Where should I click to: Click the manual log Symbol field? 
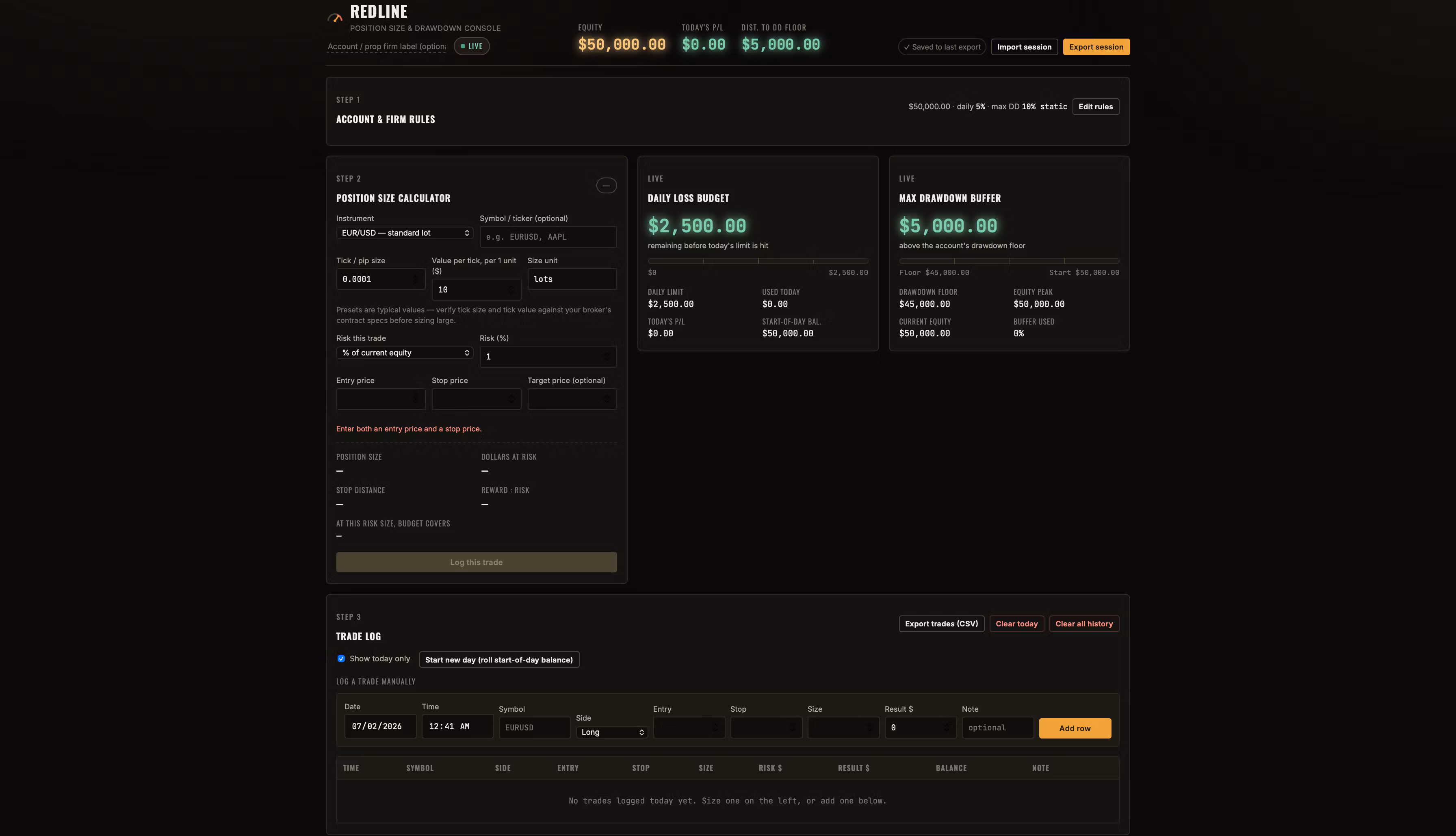pos(535,728)
